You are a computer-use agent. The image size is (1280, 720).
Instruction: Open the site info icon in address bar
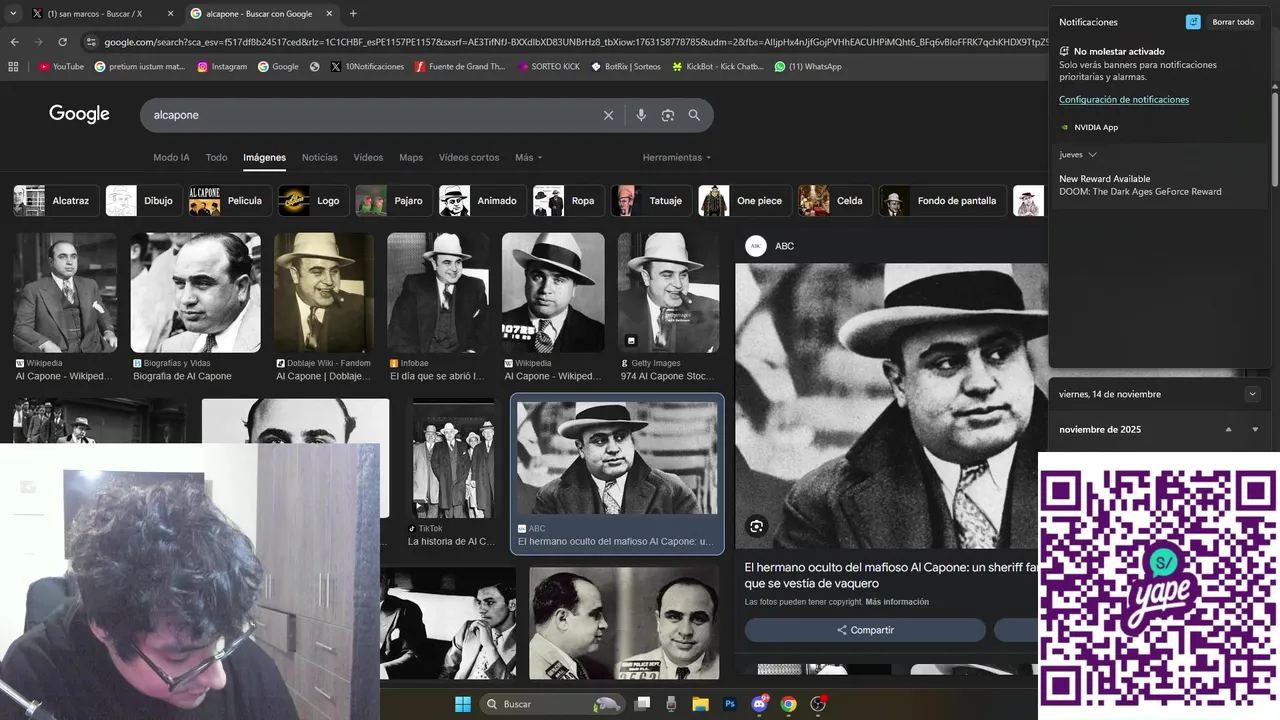point(91,42)
